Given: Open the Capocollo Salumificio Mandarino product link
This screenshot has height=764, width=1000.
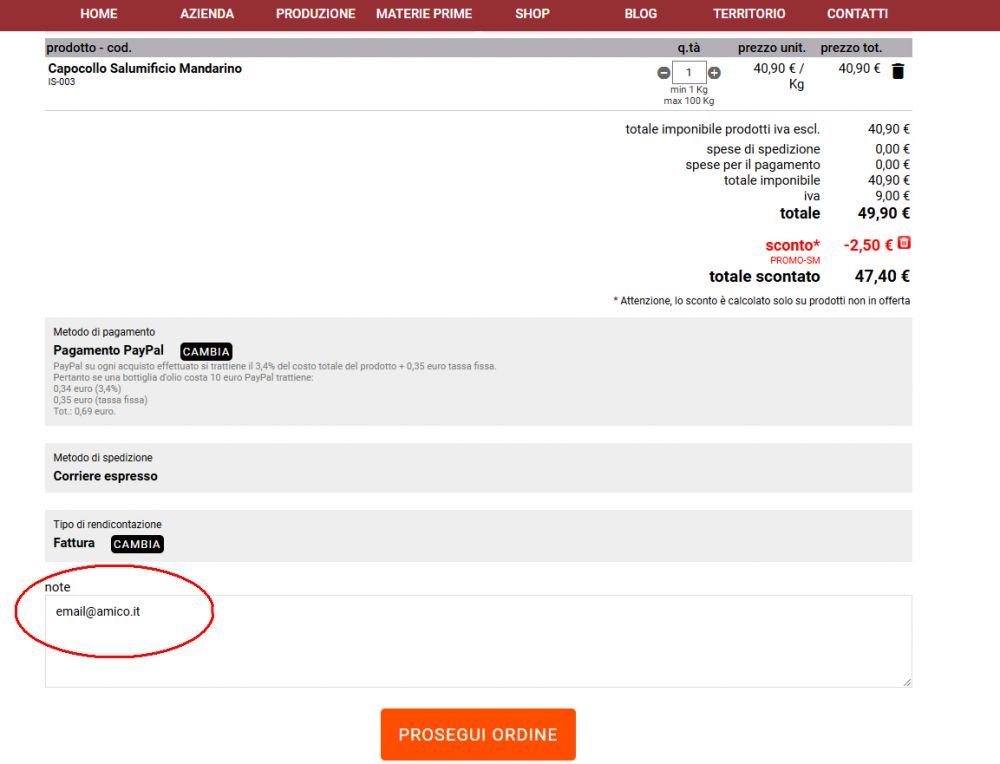Looking at the screenshot, I should pyautogui.click(x=145, y=69).
